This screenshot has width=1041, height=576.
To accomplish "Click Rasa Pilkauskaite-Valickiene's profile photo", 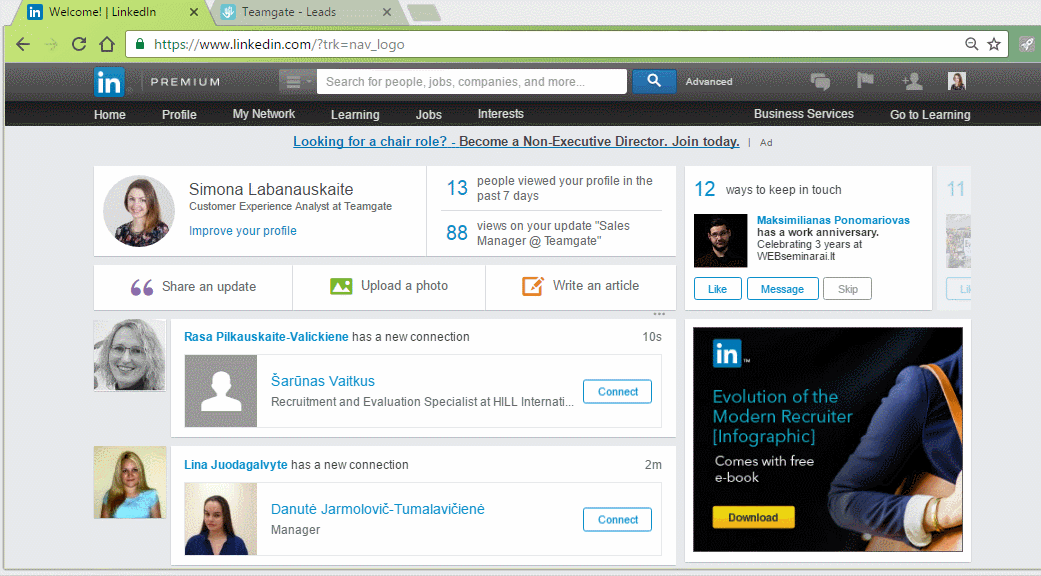I will (x=129, y=355).
